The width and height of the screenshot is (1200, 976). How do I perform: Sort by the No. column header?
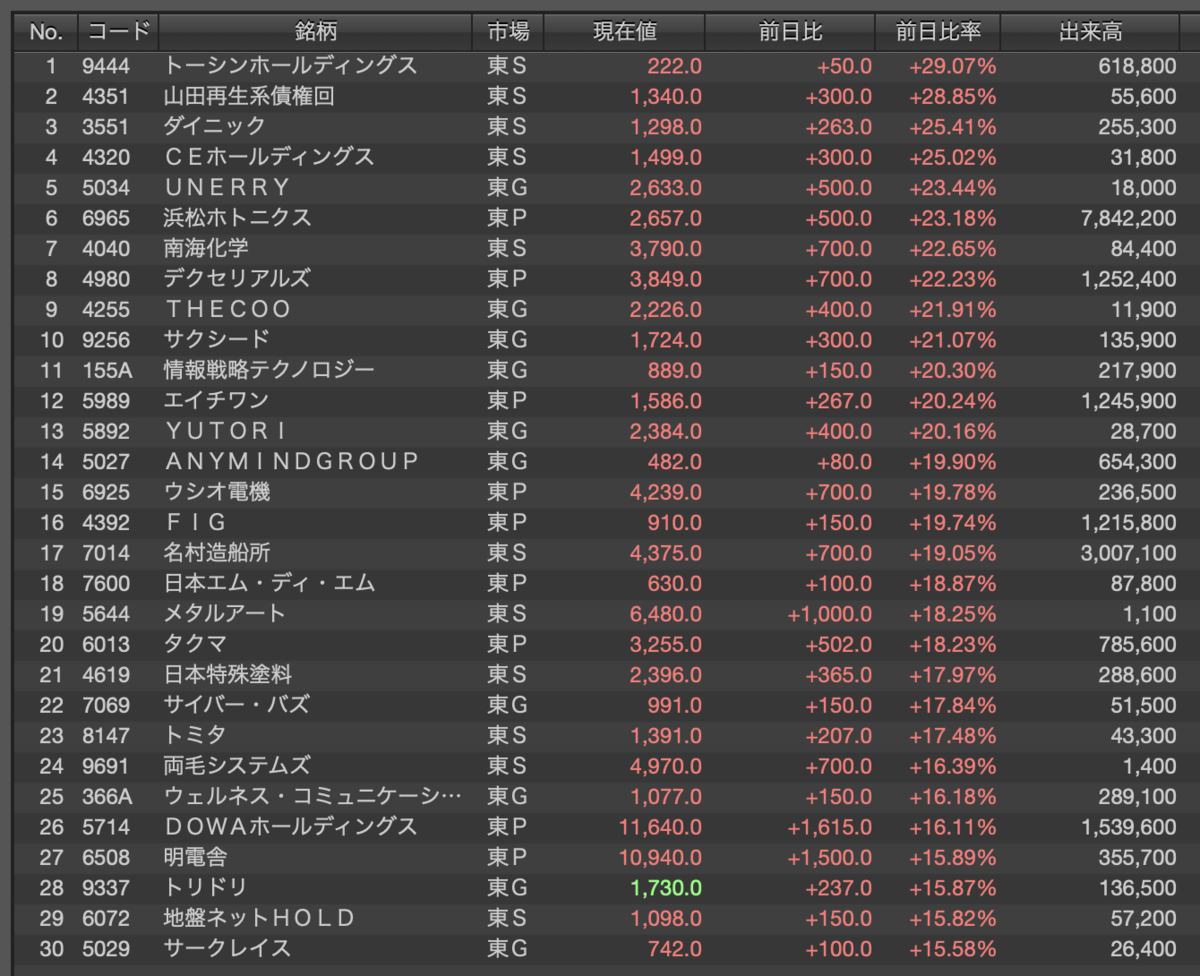coord(45,32)
